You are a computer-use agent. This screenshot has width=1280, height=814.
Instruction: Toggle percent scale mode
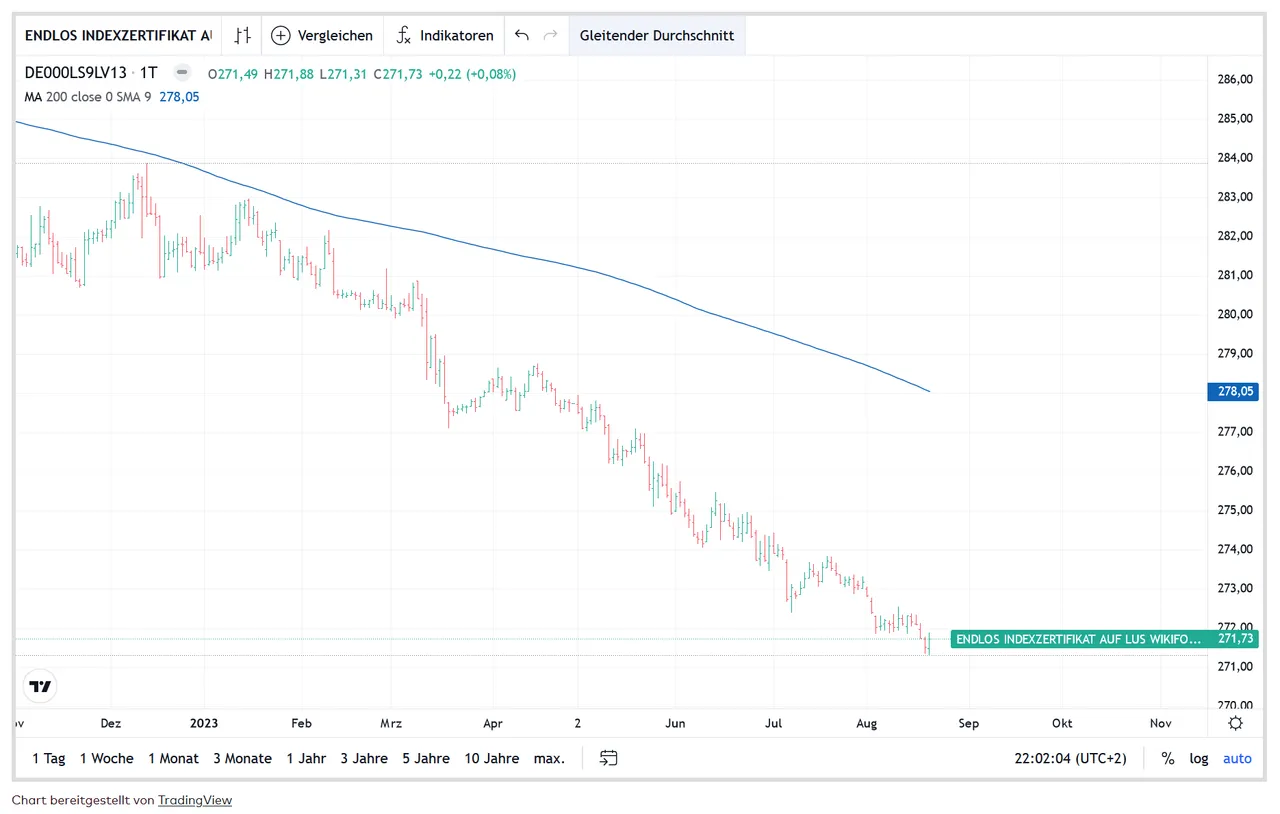click(x=1167, y=758)
